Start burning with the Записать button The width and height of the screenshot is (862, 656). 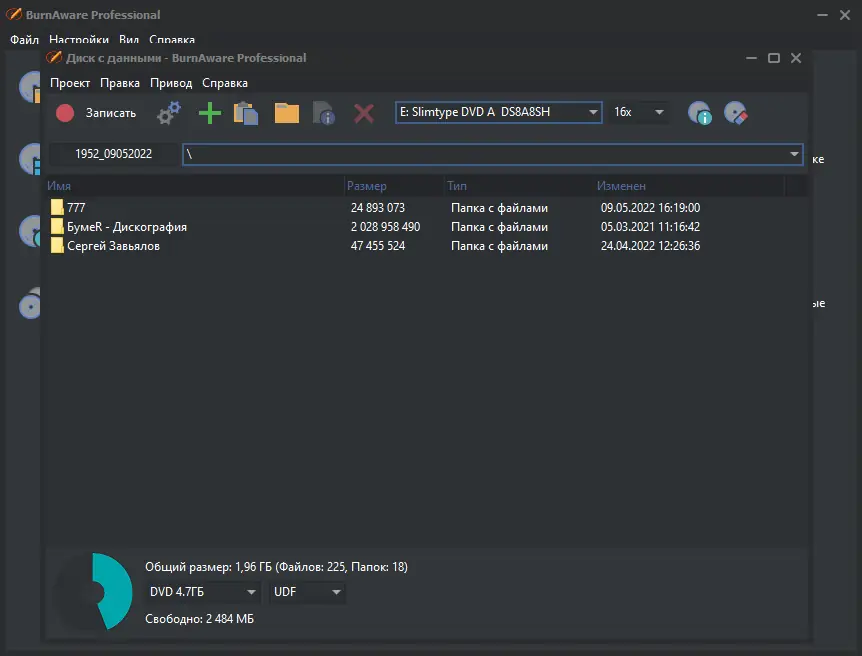click(110, 113)
